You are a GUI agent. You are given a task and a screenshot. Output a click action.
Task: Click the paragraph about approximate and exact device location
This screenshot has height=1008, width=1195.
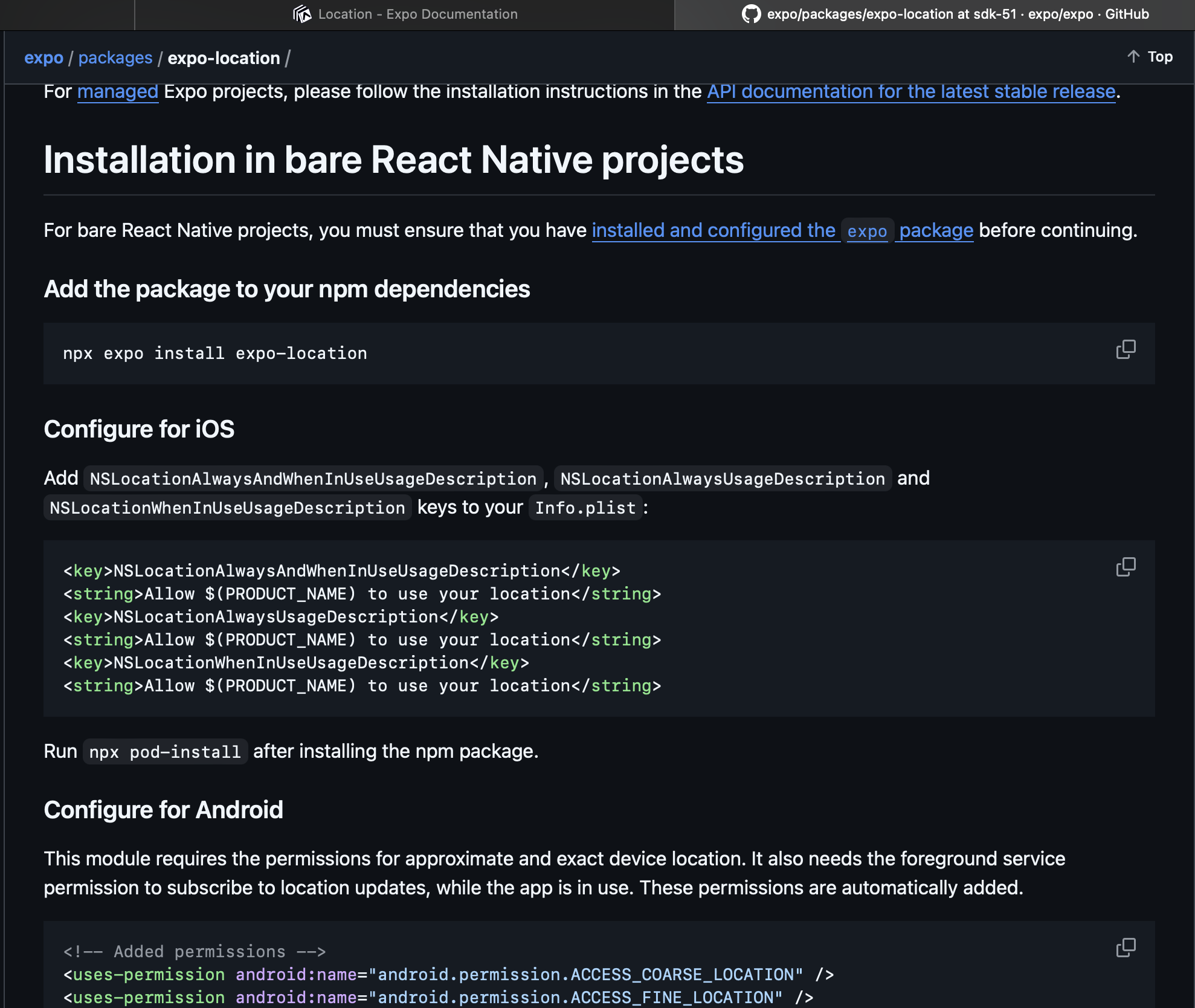pyautogui.click(x=554, y=873)
